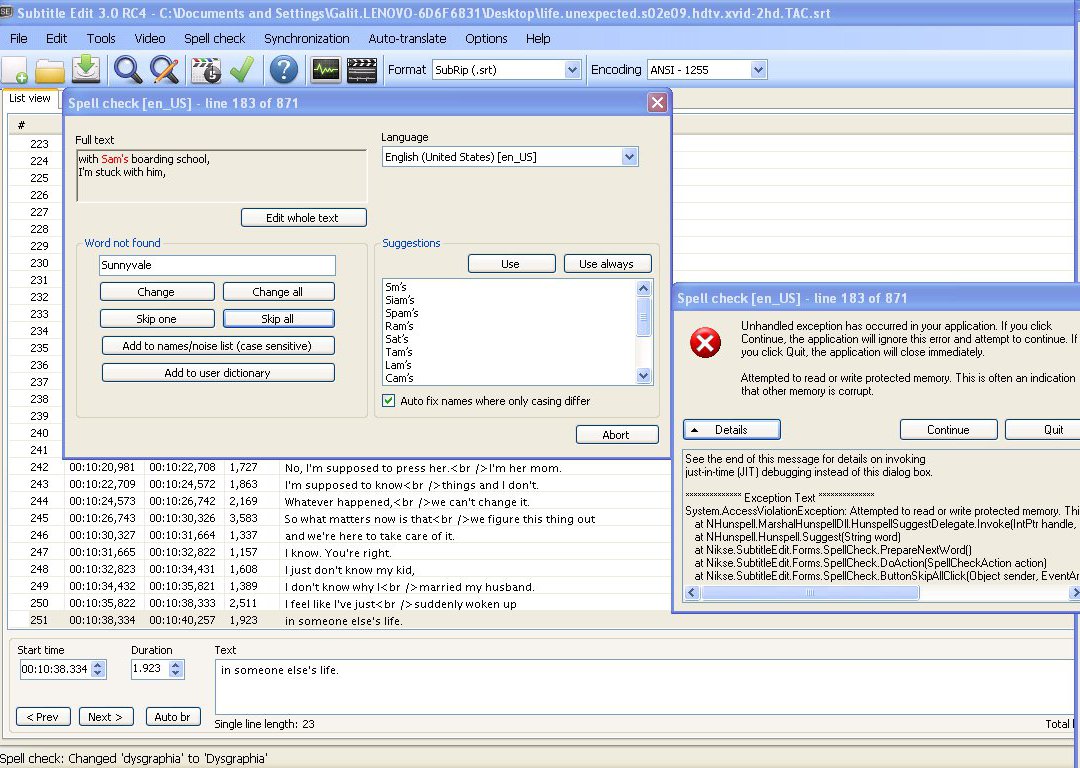The height and width of the screenshot is (768, 1080).
Task: Start spell check via green checkmark icon
Action: 242,70
